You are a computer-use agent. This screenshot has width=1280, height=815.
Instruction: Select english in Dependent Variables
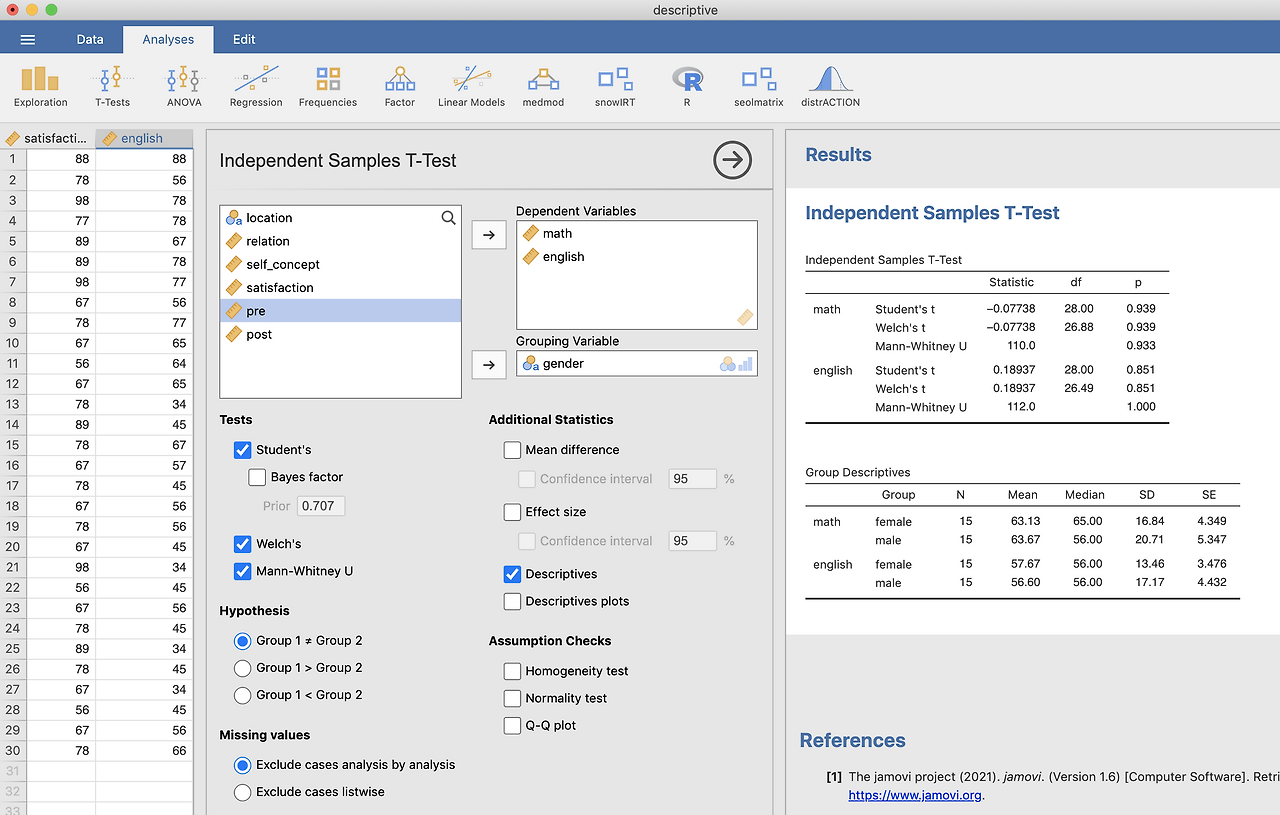(636, 256)
